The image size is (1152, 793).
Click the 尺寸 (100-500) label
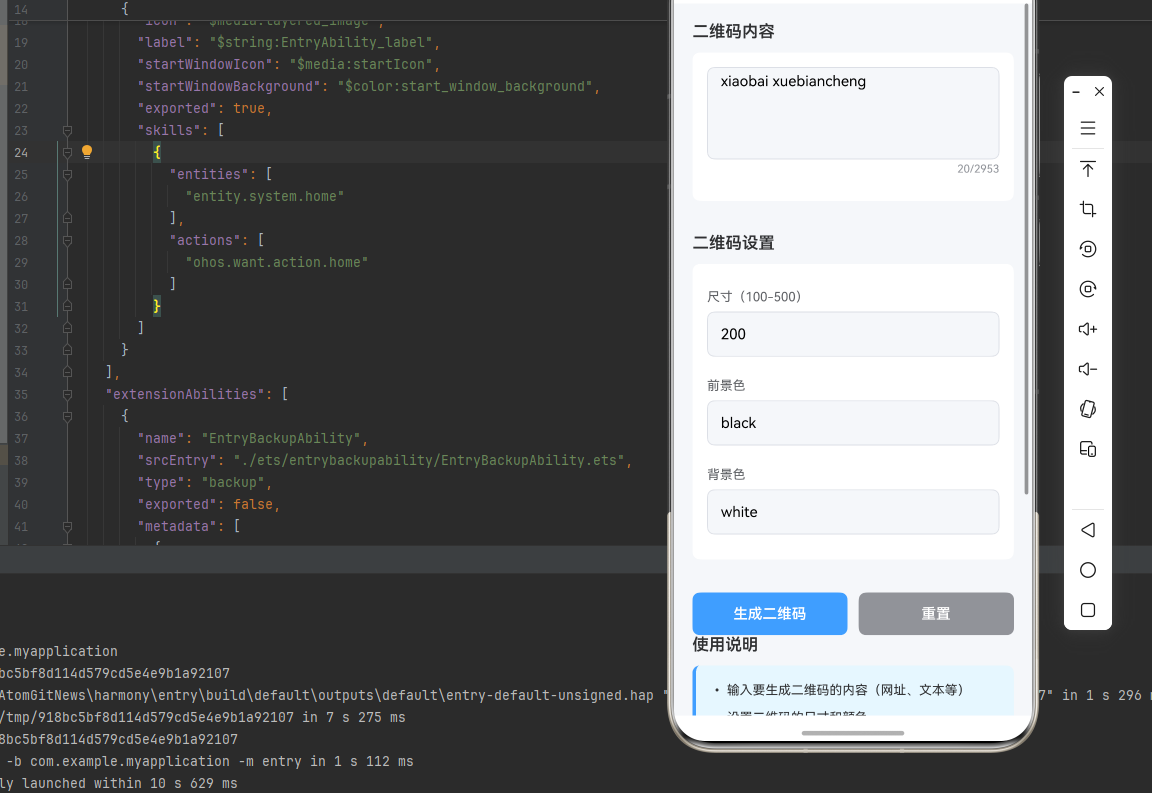coord(754,297)
